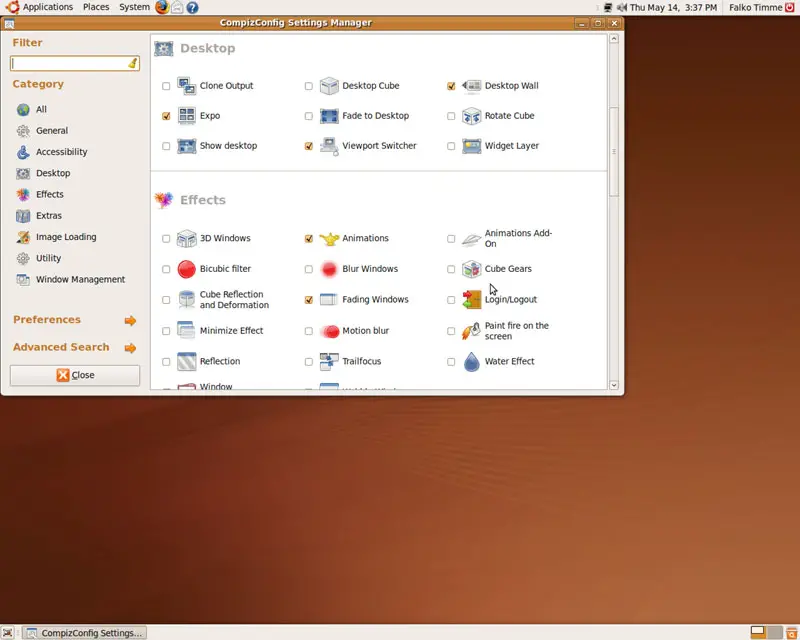Open the Rotate Cube plugin icon
Screen dimensions: 800x640
click(x=471, y=116)
